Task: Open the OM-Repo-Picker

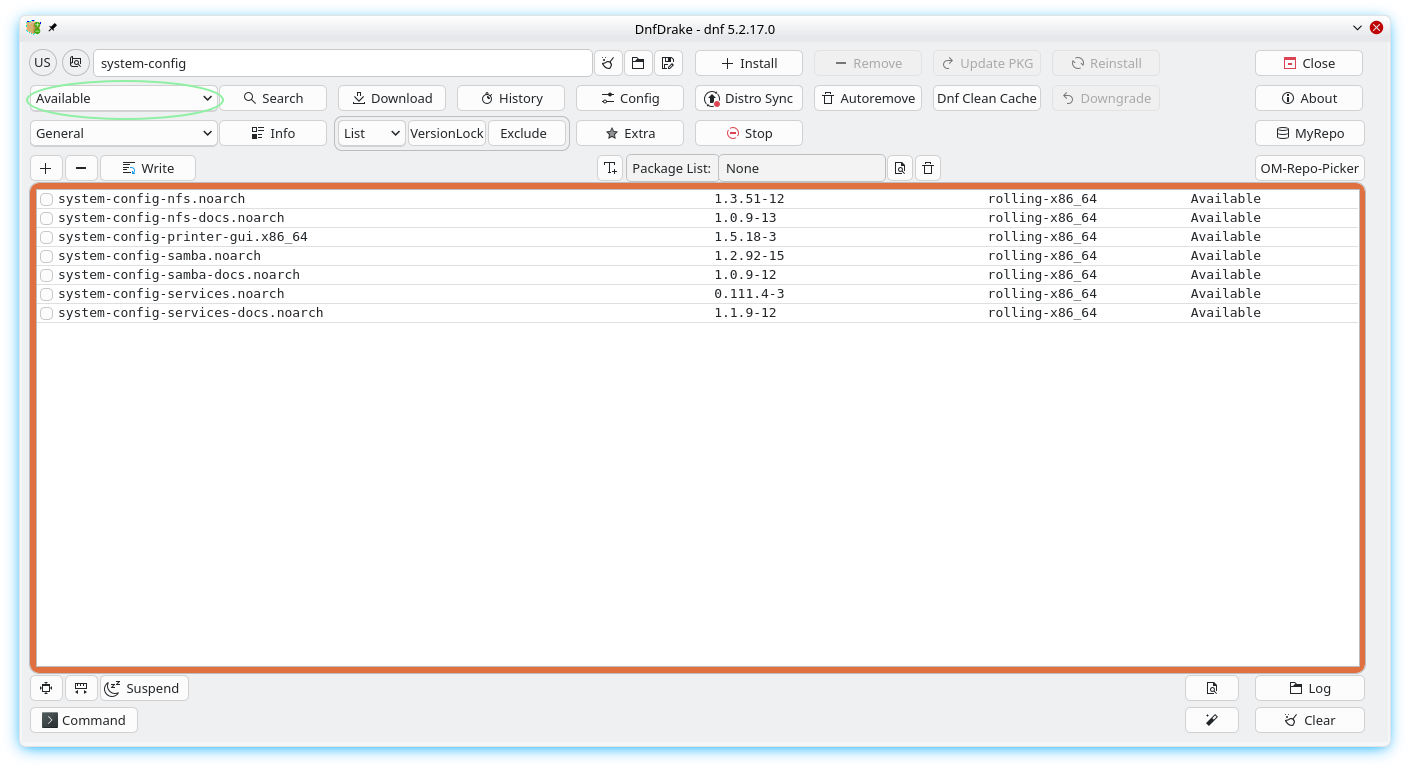Action: tap(1309, 168)
